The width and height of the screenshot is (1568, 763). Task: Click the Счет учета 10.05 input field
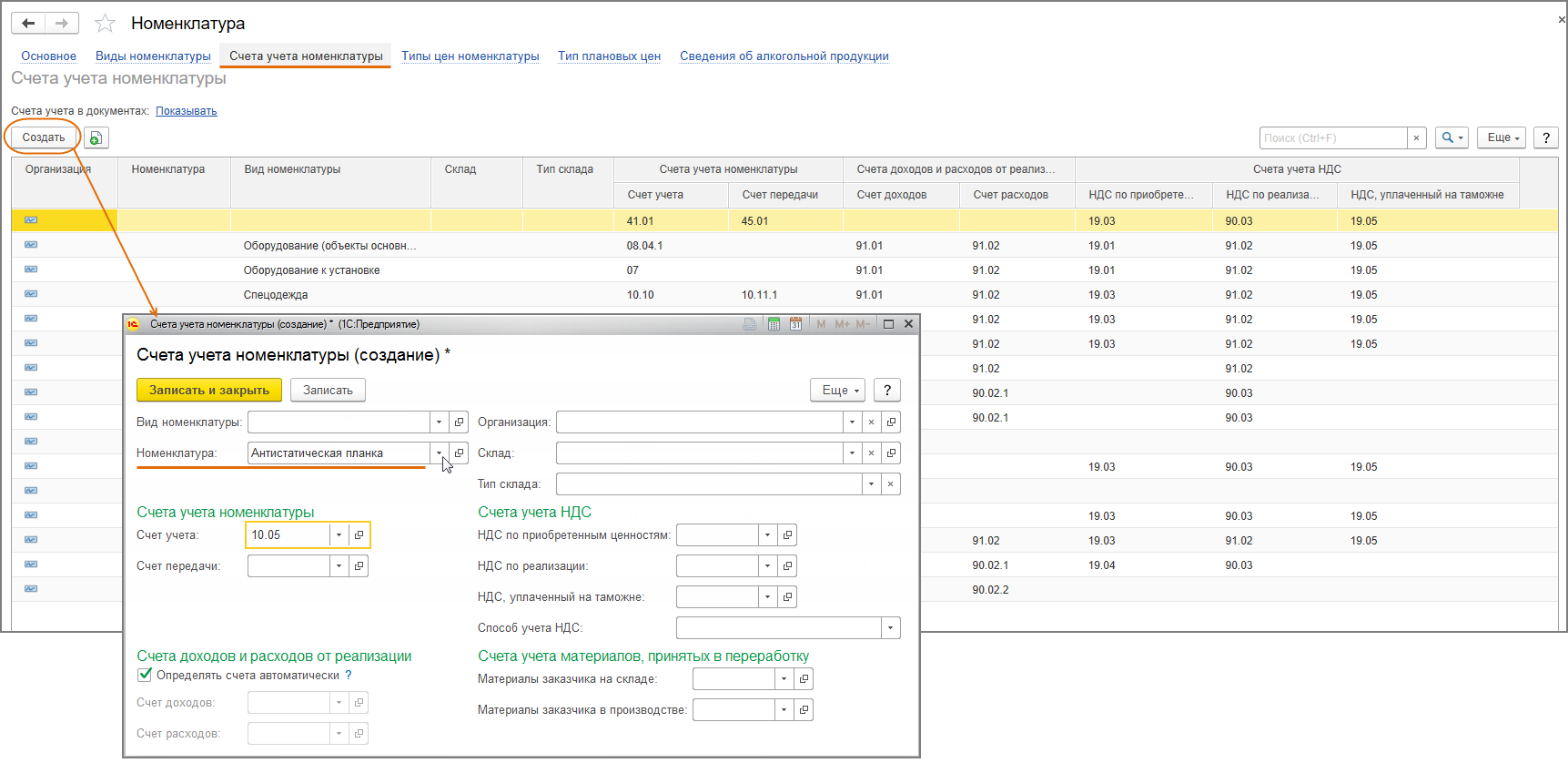pyautogui.click(x=288, y=535)
